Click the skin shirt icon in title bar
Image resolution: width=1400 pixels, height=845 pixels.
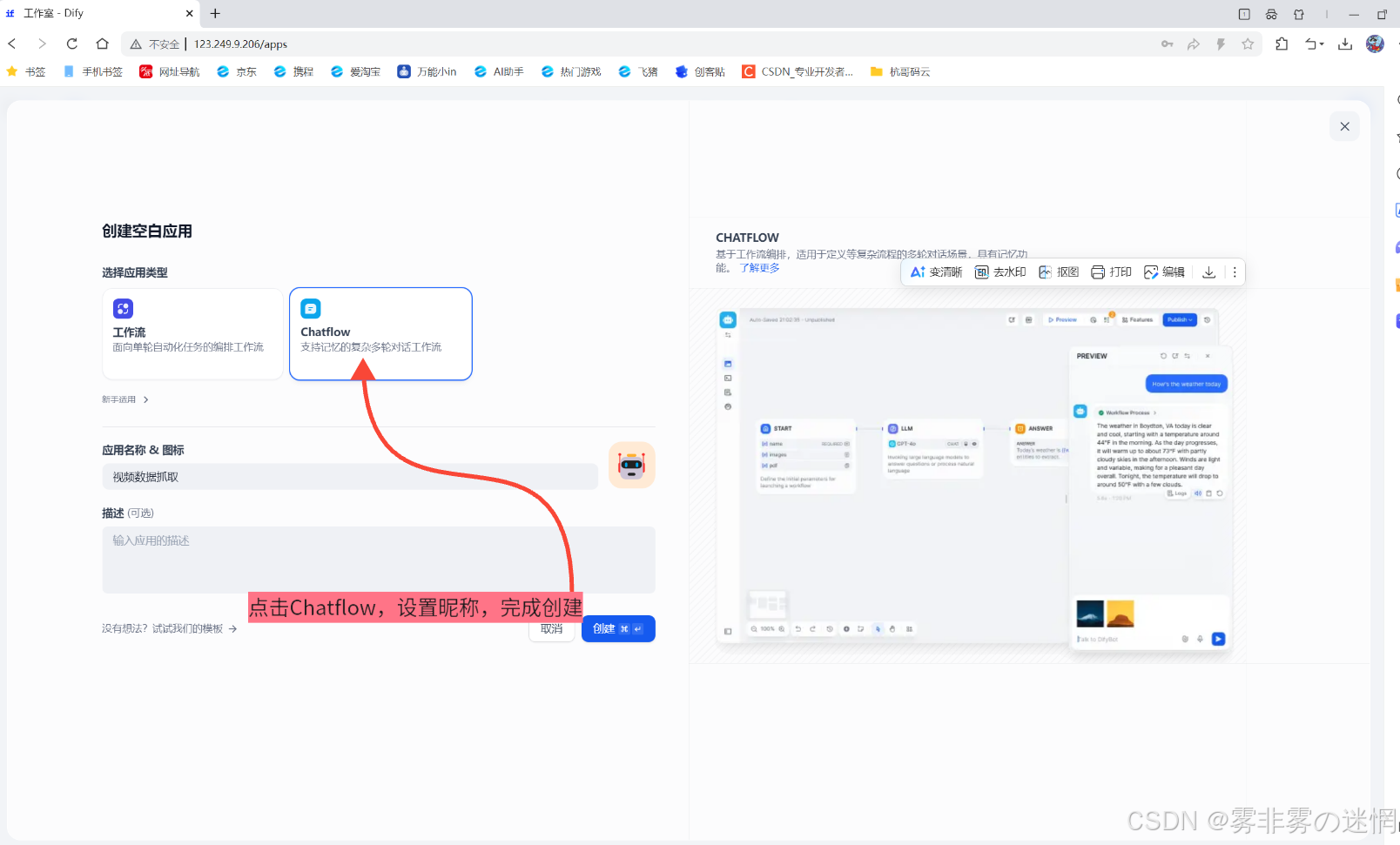[x=1299, y=14]
